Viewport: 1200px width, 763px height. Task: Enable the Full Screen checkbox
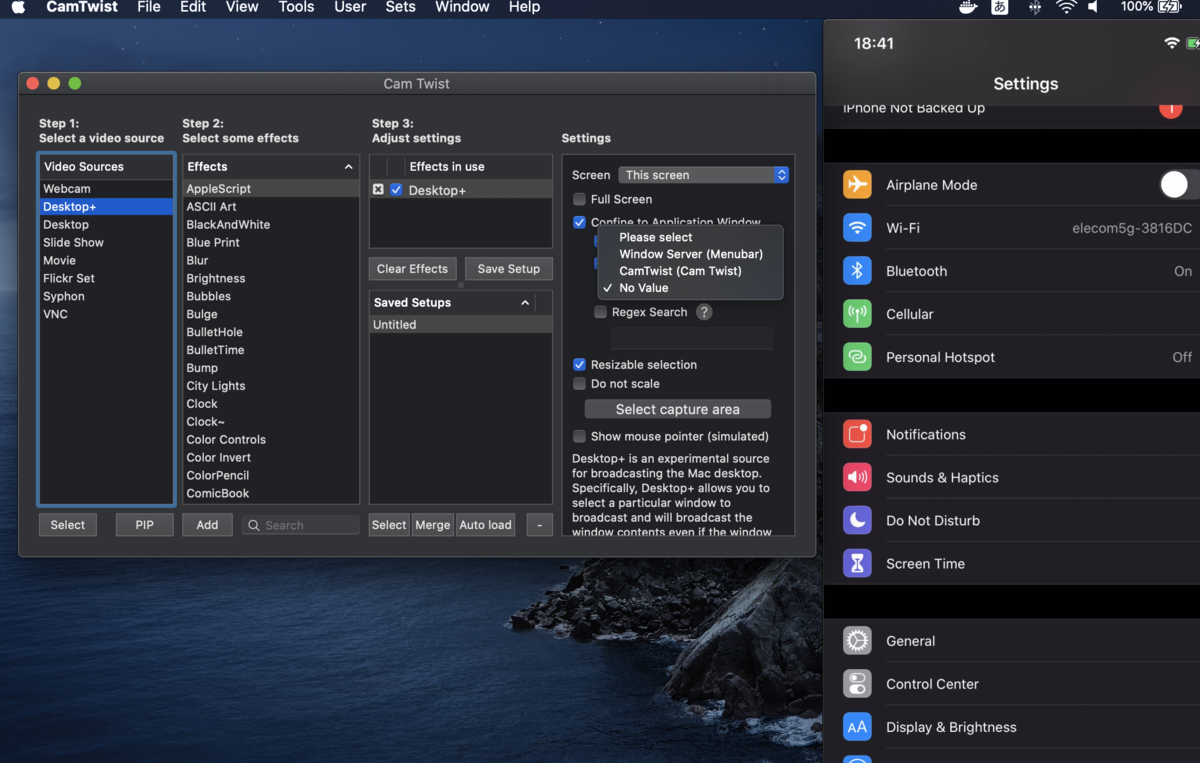coord(579,199)
